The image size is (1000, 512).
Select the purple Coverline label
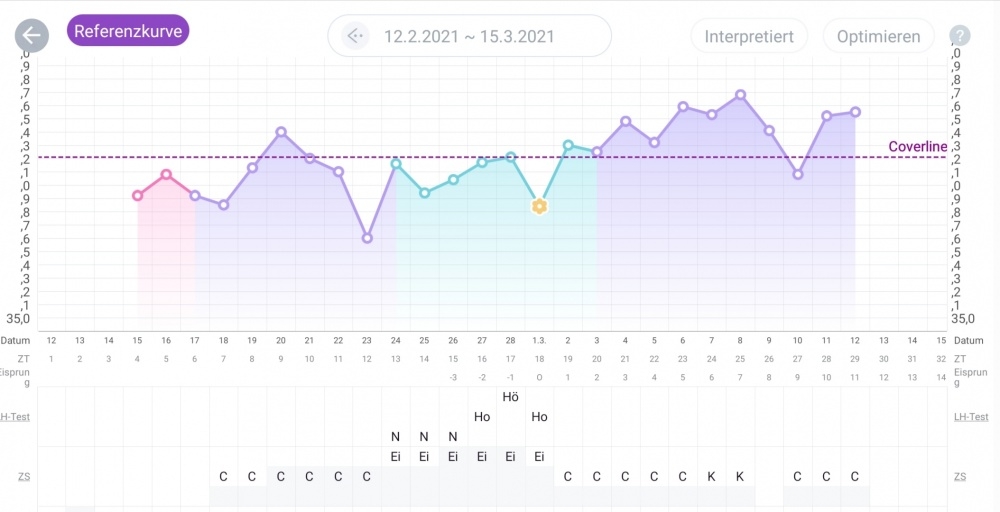point(917,147)
